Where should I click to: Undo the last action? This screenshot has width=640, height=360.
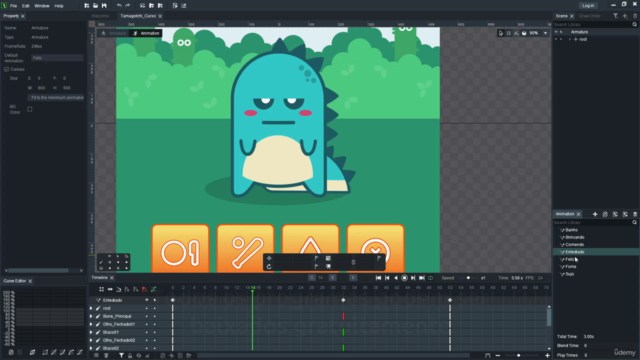click(x=119, y=6)
